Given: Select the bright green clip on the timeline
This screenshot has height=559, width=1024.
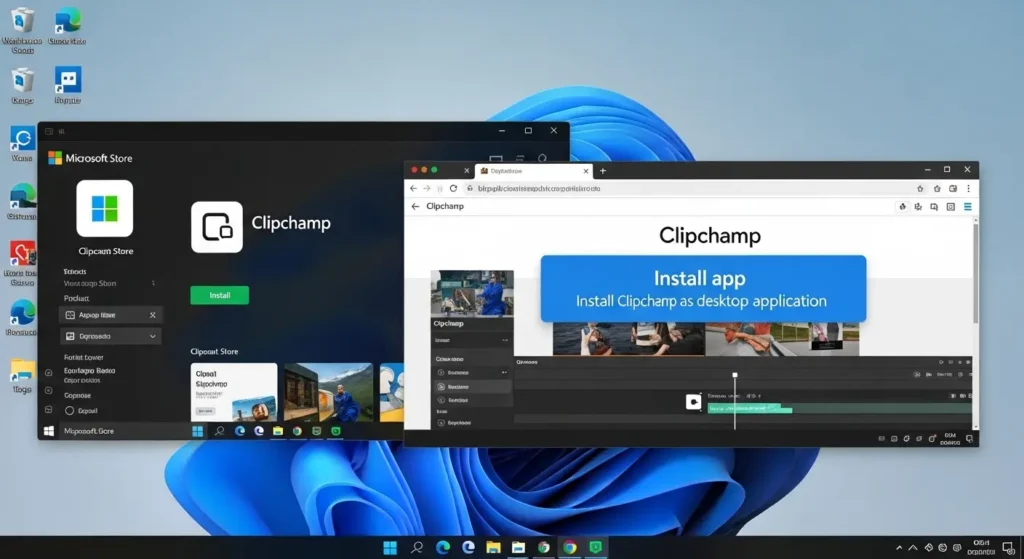Looking at the screenshot, I should (750, 409).
